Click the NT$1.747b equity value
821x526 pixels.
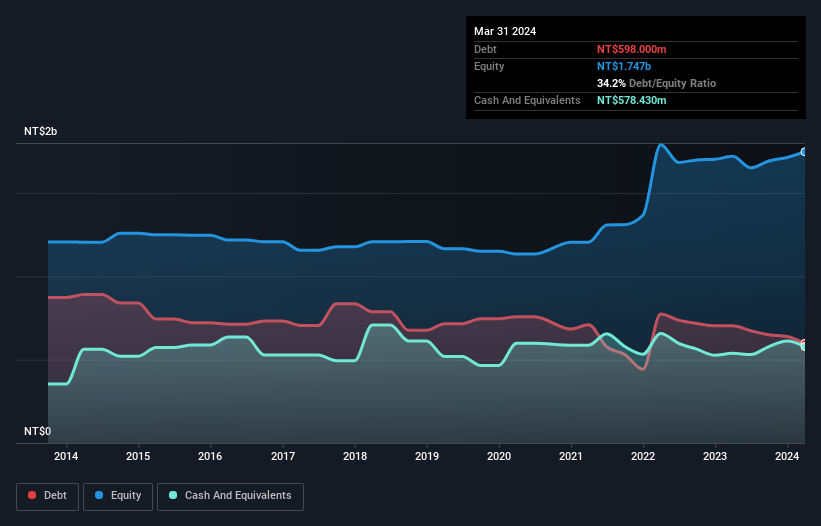point(624,66)
